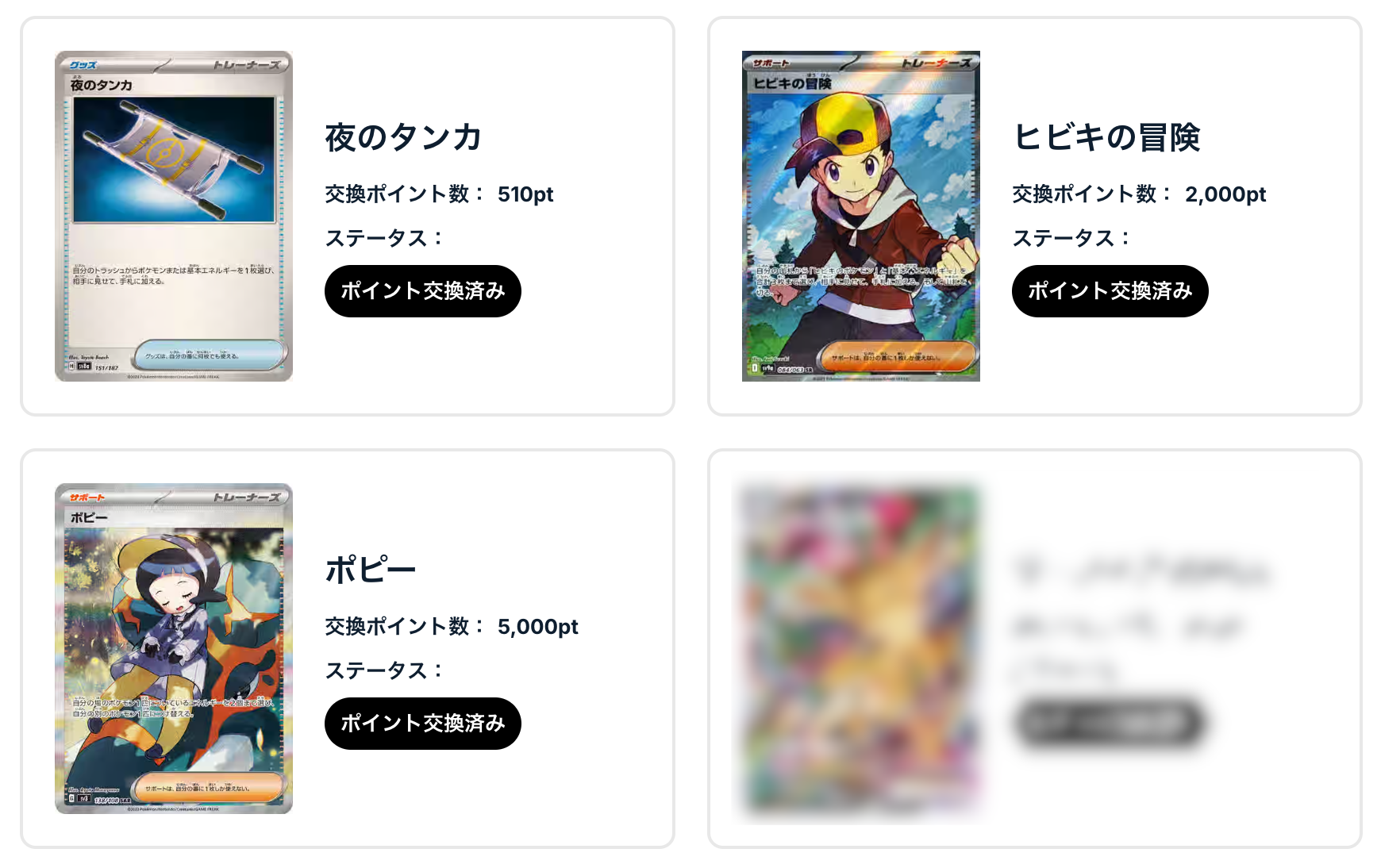The height and width of the screenshot is (868, 1381).
Task: Click the ポピー title text
Action: click(371, 570)
